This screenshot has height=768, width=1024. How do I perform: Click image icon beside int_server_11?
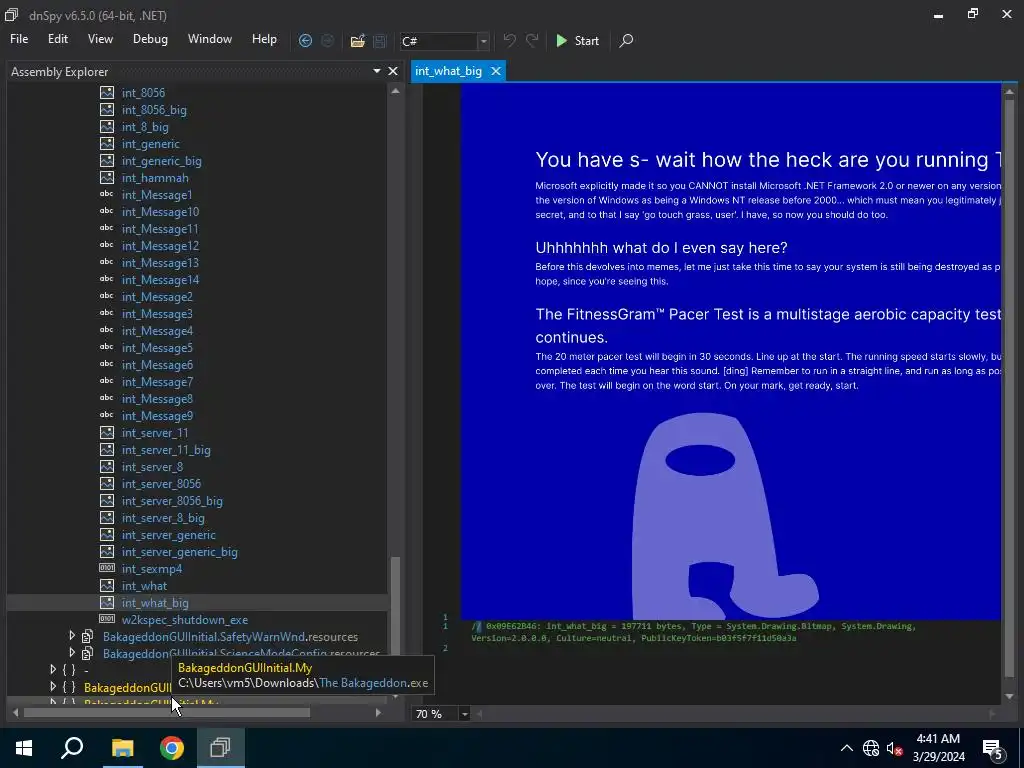click(106, 432)
